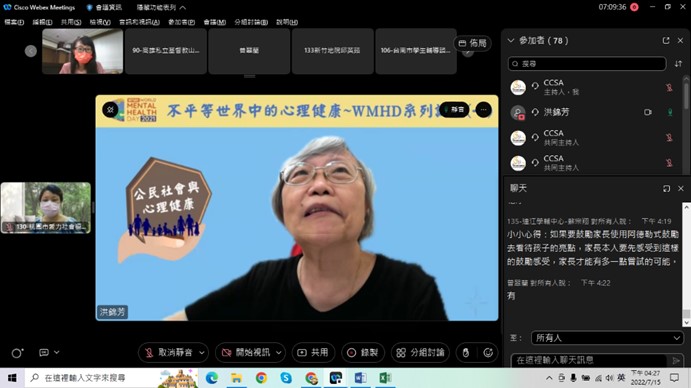Click first CCSA host avatar

518,87
